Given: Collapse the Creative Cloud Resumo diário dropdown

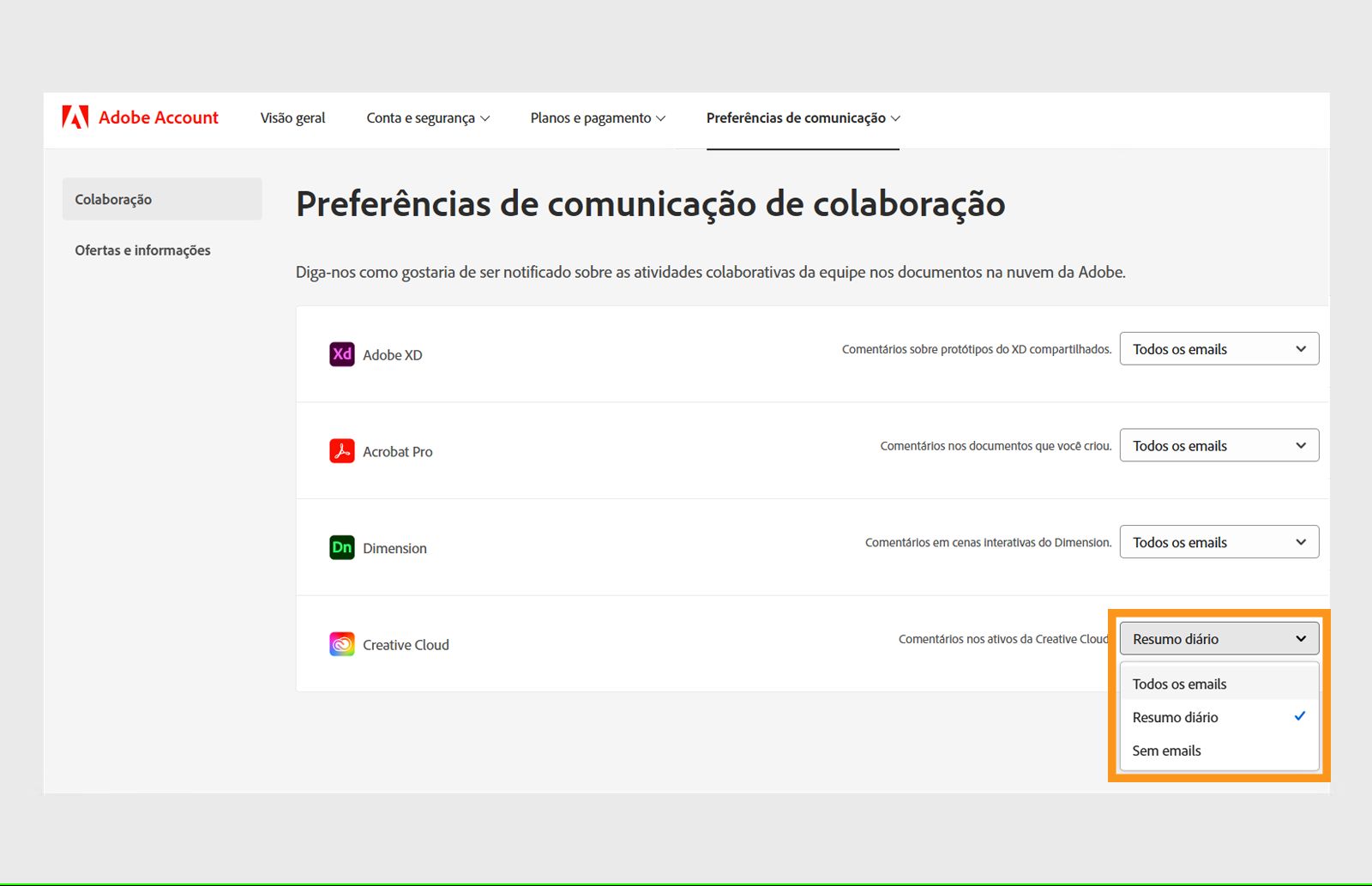Looking at the screenshot, I should (x=1219, y=639).
